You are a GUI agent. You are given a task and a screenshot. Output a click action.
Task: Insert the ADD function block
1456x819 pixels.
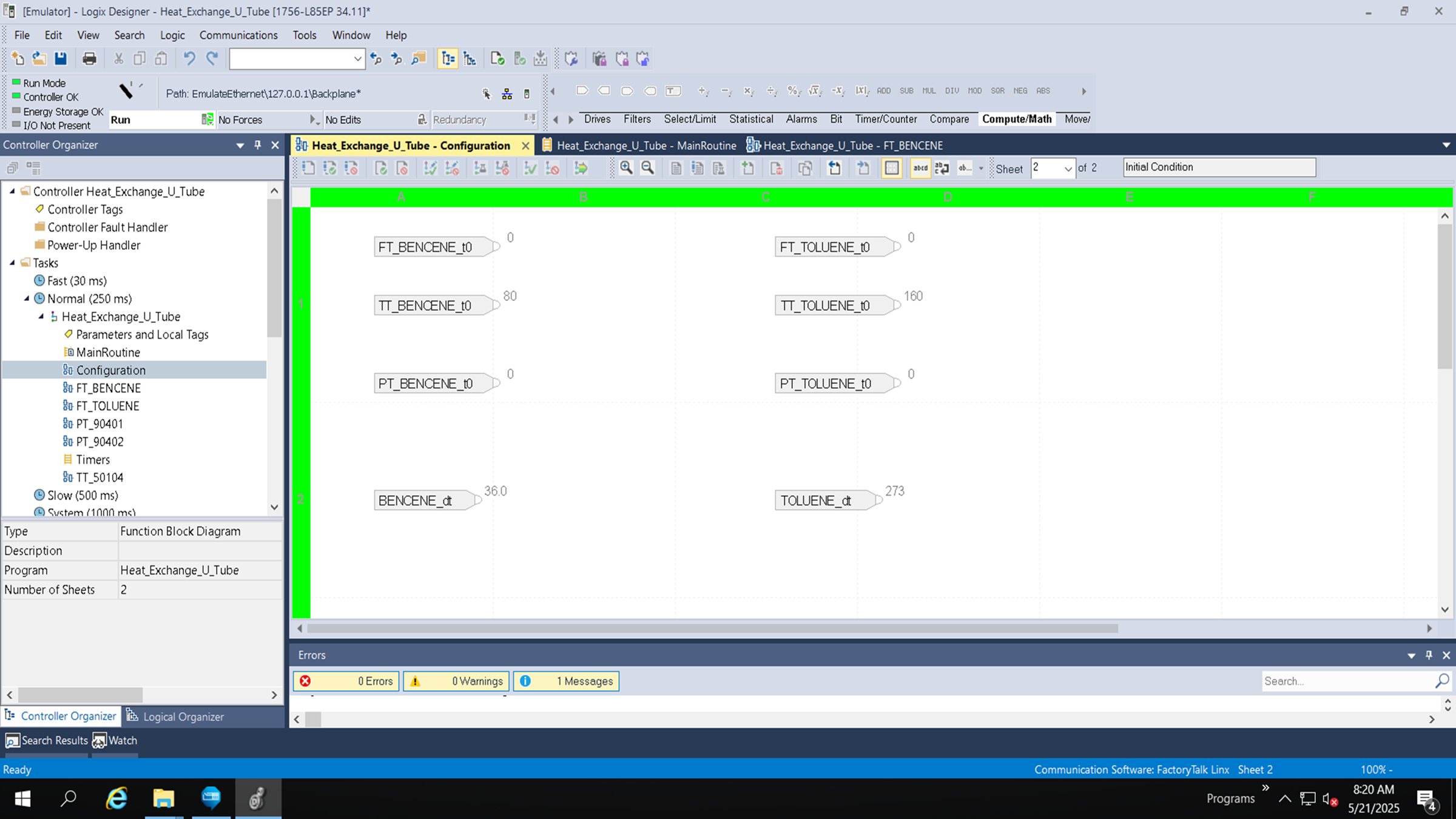[x=883, y=91]
